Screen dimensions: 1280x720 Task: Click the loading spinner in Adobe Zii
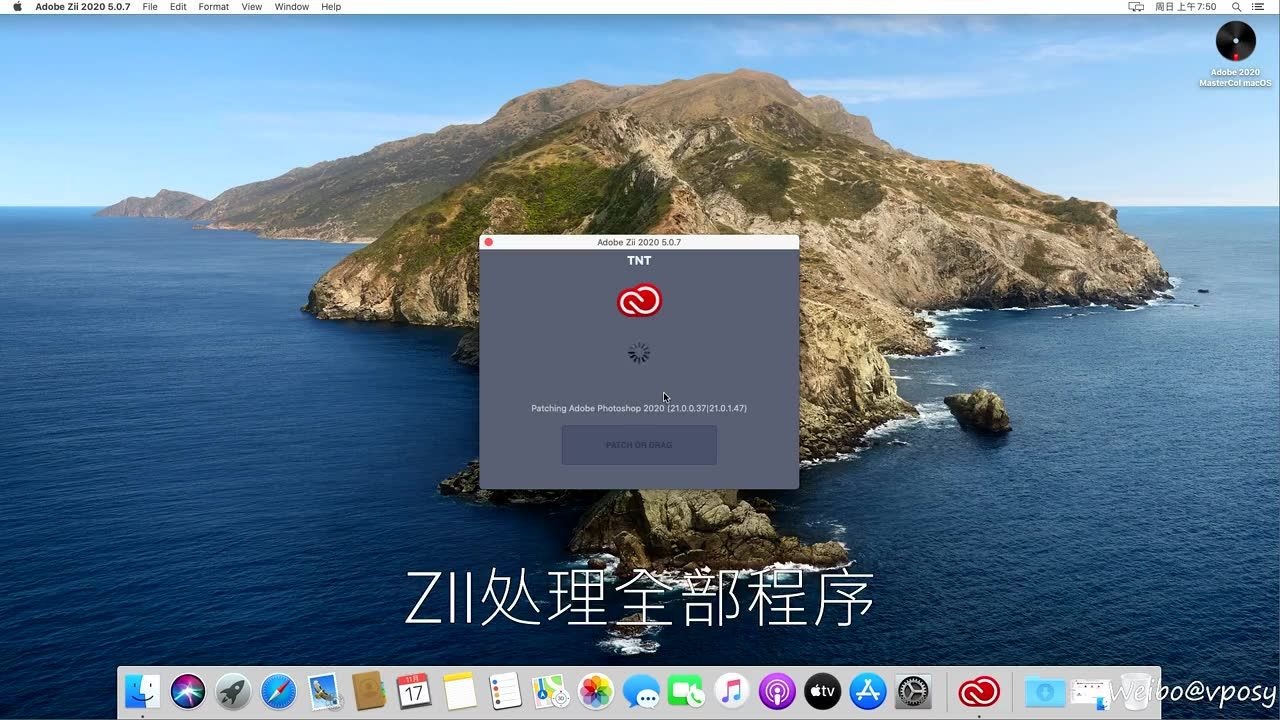click(x=639, y=352)
